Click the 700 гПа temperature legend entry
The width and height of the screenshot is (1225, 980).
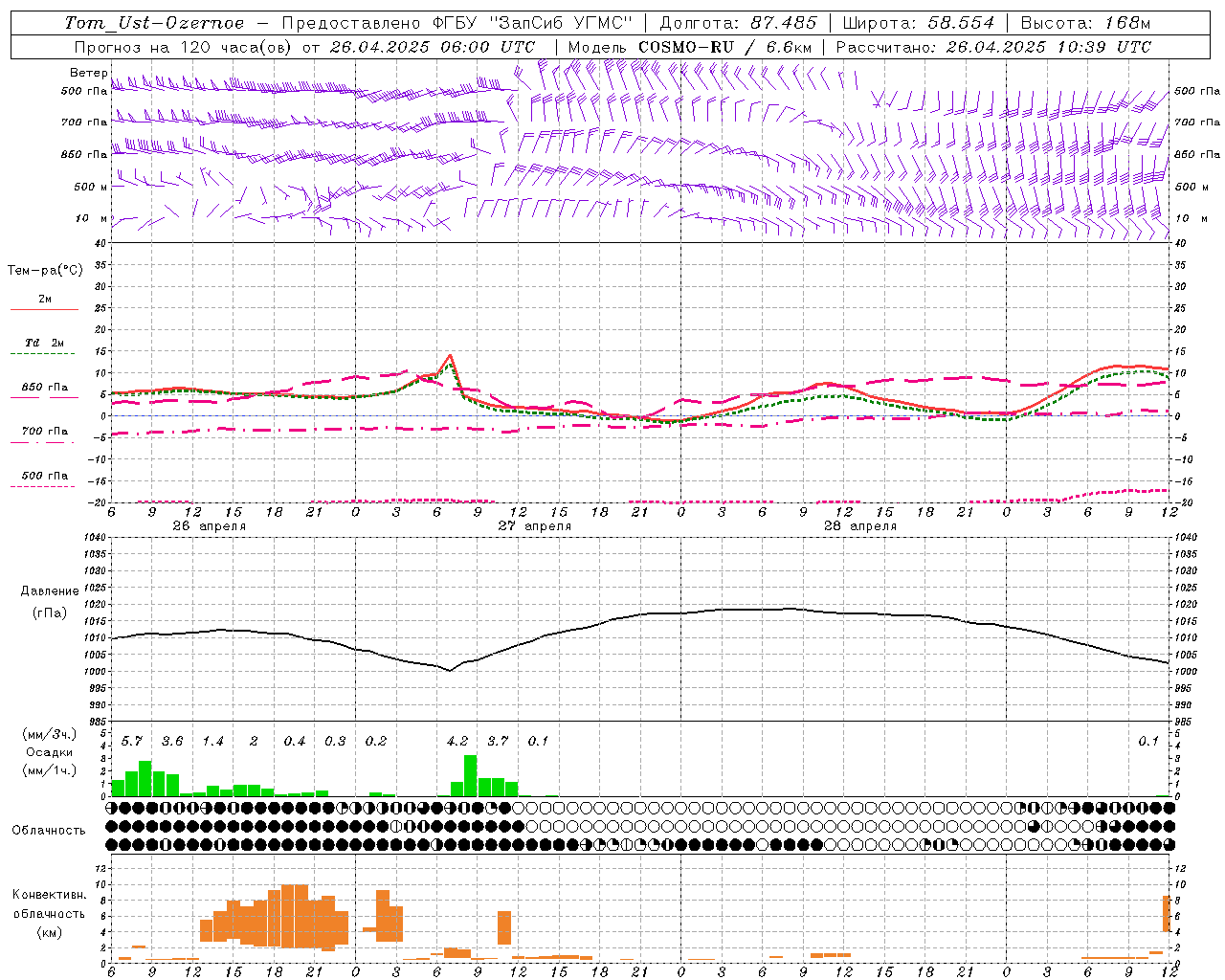click(x=45, y=432)
